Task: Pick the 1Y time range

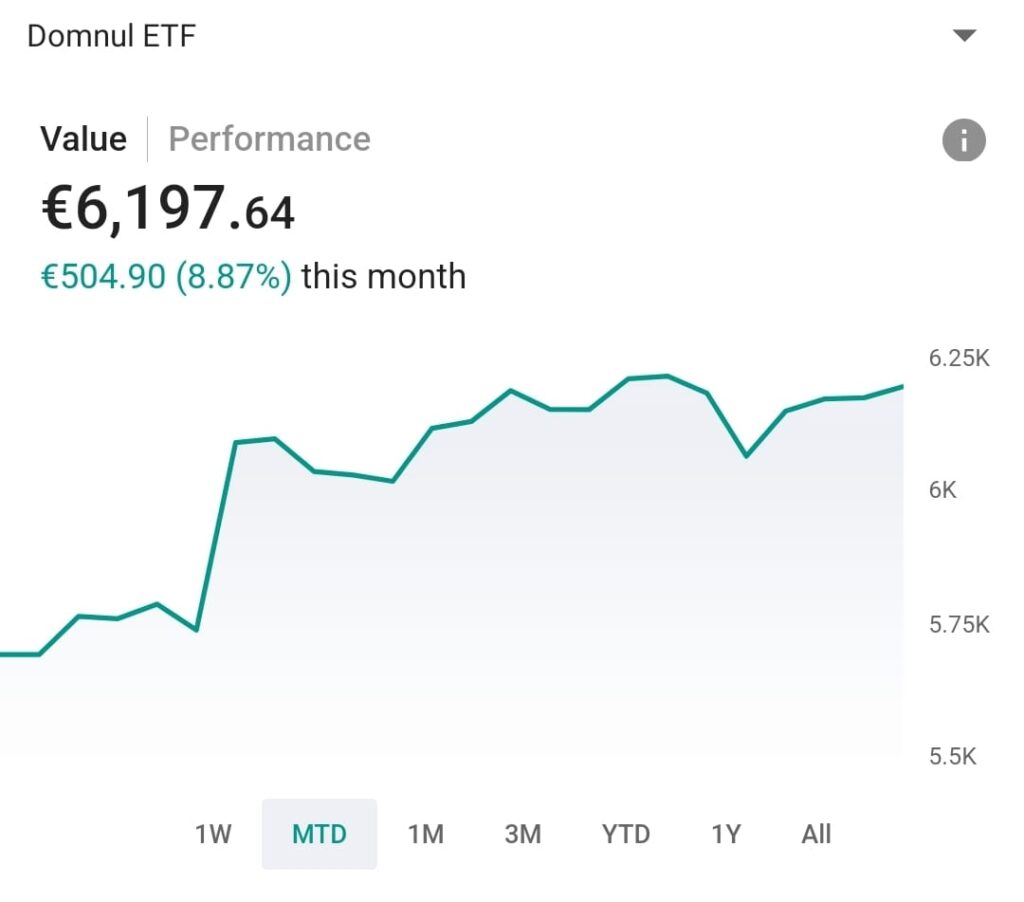Action: tap(726, 834)
